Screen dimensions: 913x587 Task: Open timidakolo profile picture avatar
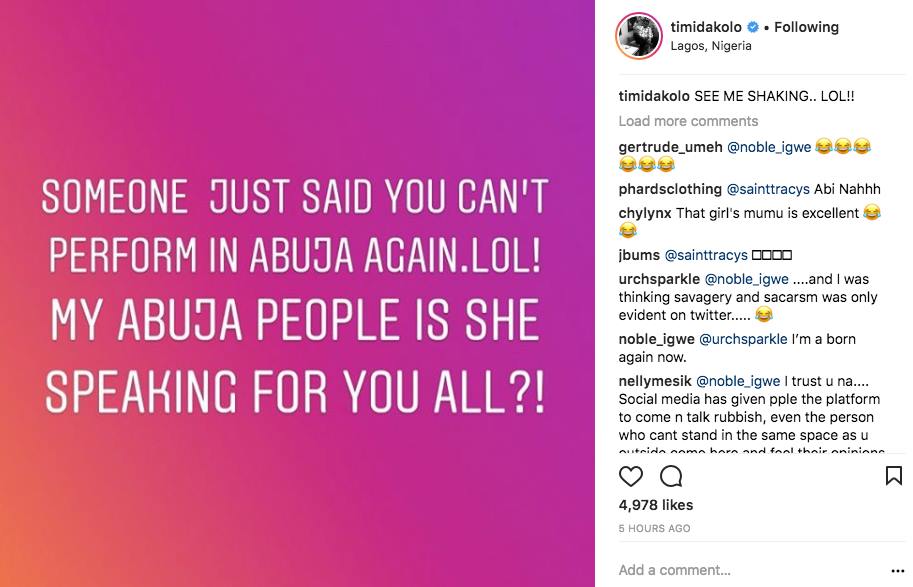tap(637, 37)
